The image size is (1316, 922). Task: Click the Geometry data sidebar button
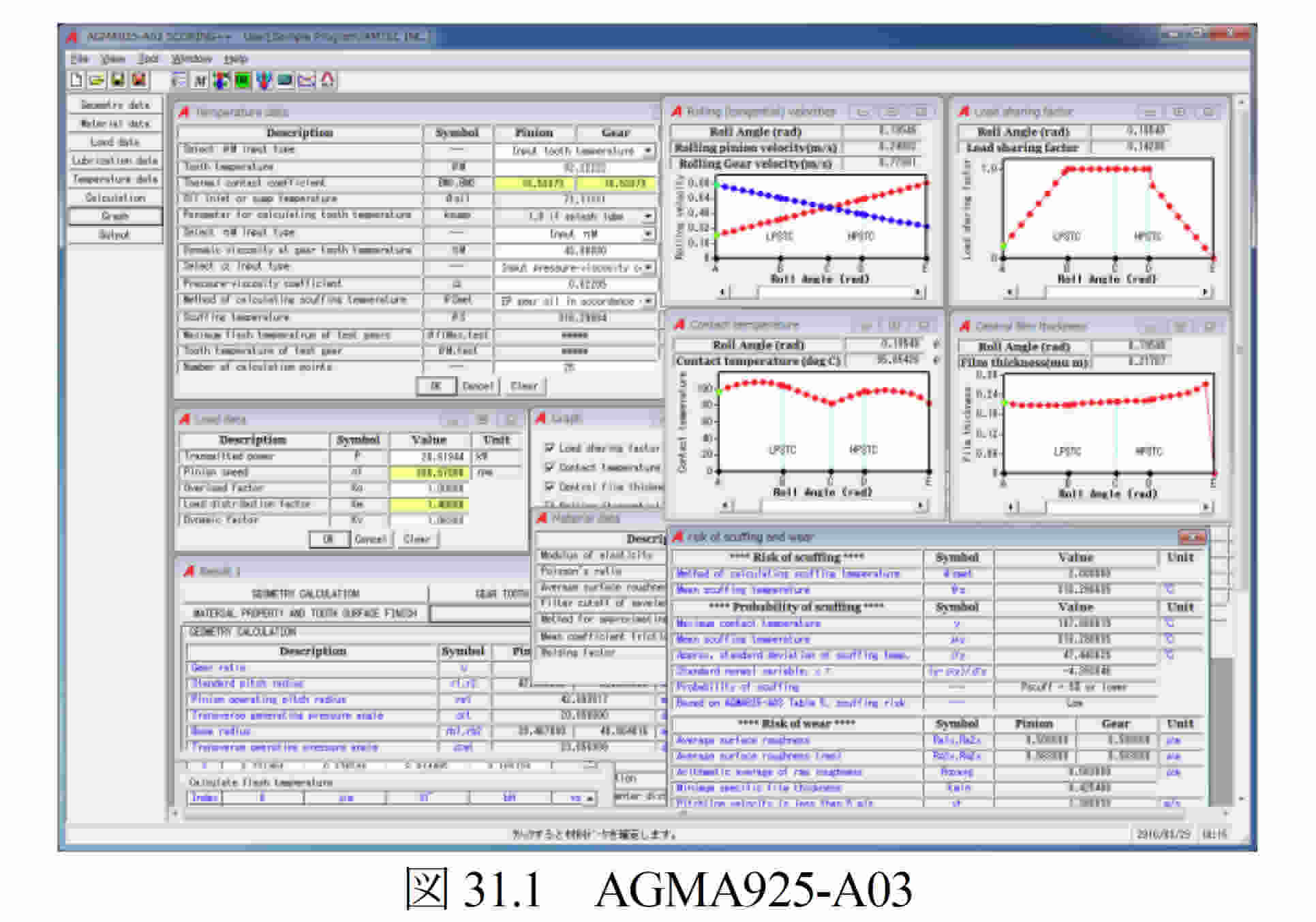coord(115,104)
